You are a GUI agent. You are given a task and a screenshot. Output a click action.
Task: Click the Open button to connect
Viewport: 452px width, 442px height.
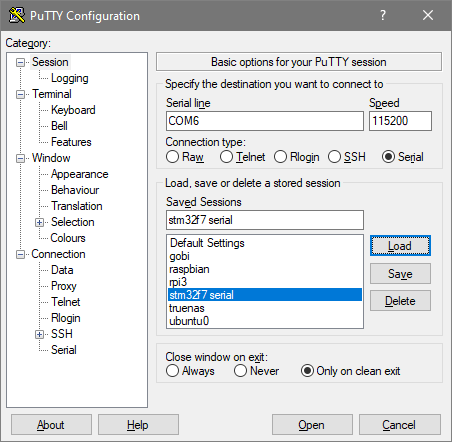coord(312,425)
